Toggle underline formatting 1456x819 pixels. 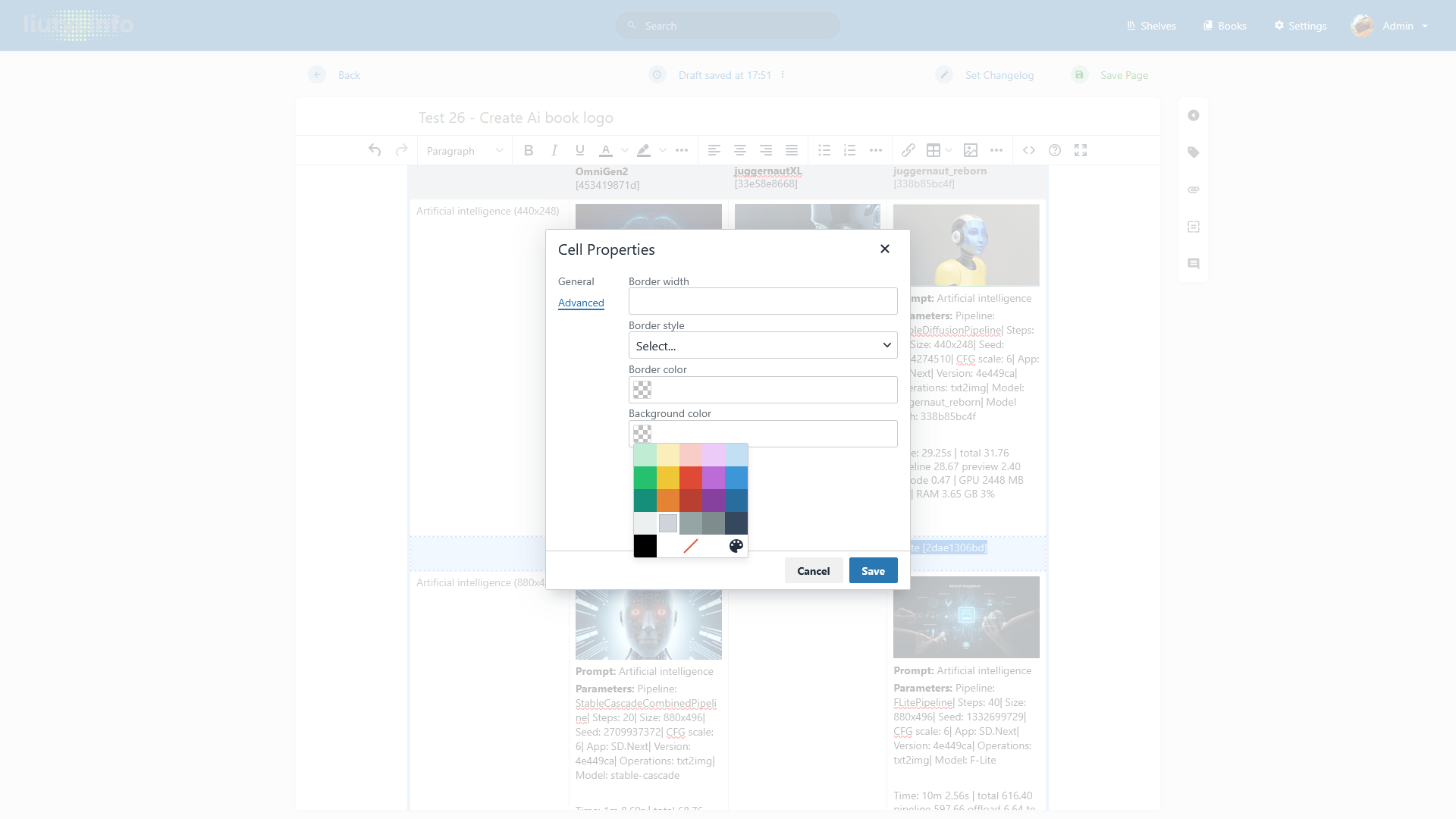580,150
